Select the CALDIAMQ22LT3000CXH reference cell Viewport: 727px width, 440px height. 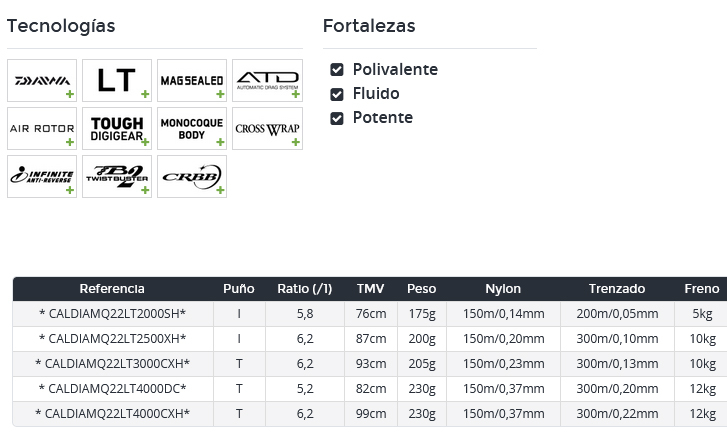click(x=113, y=364)
